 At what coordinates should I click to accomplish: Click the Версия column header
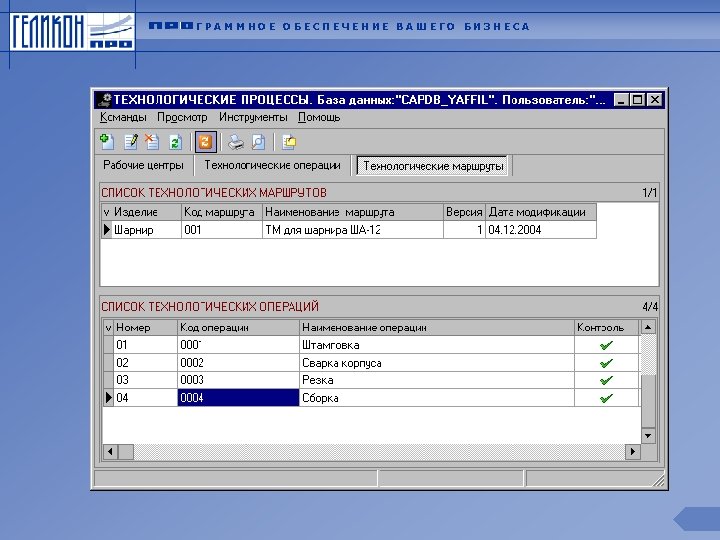click(x=464, y=212)
